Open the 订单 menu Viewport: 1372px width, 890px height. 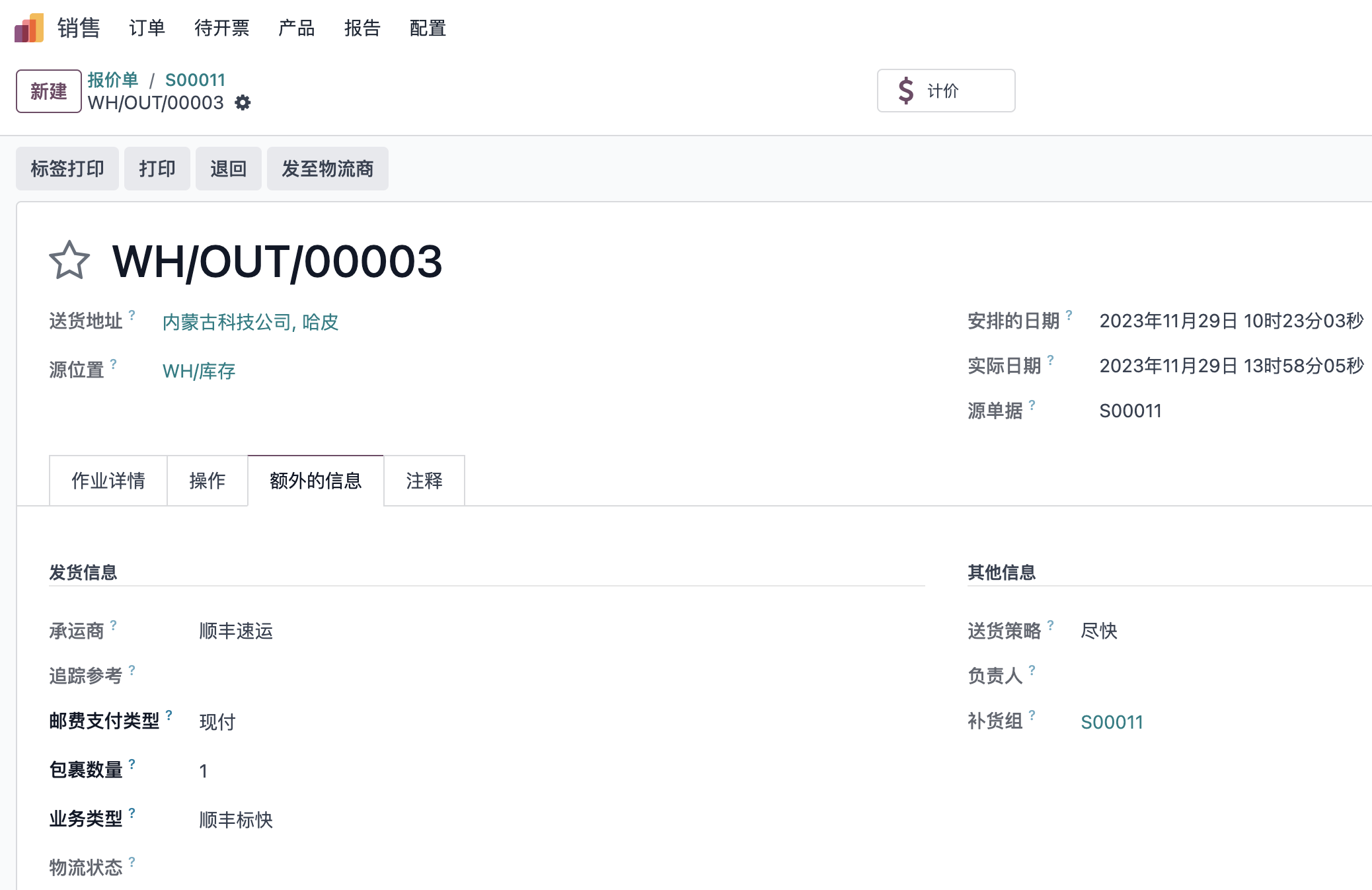[x=147, y=28]
